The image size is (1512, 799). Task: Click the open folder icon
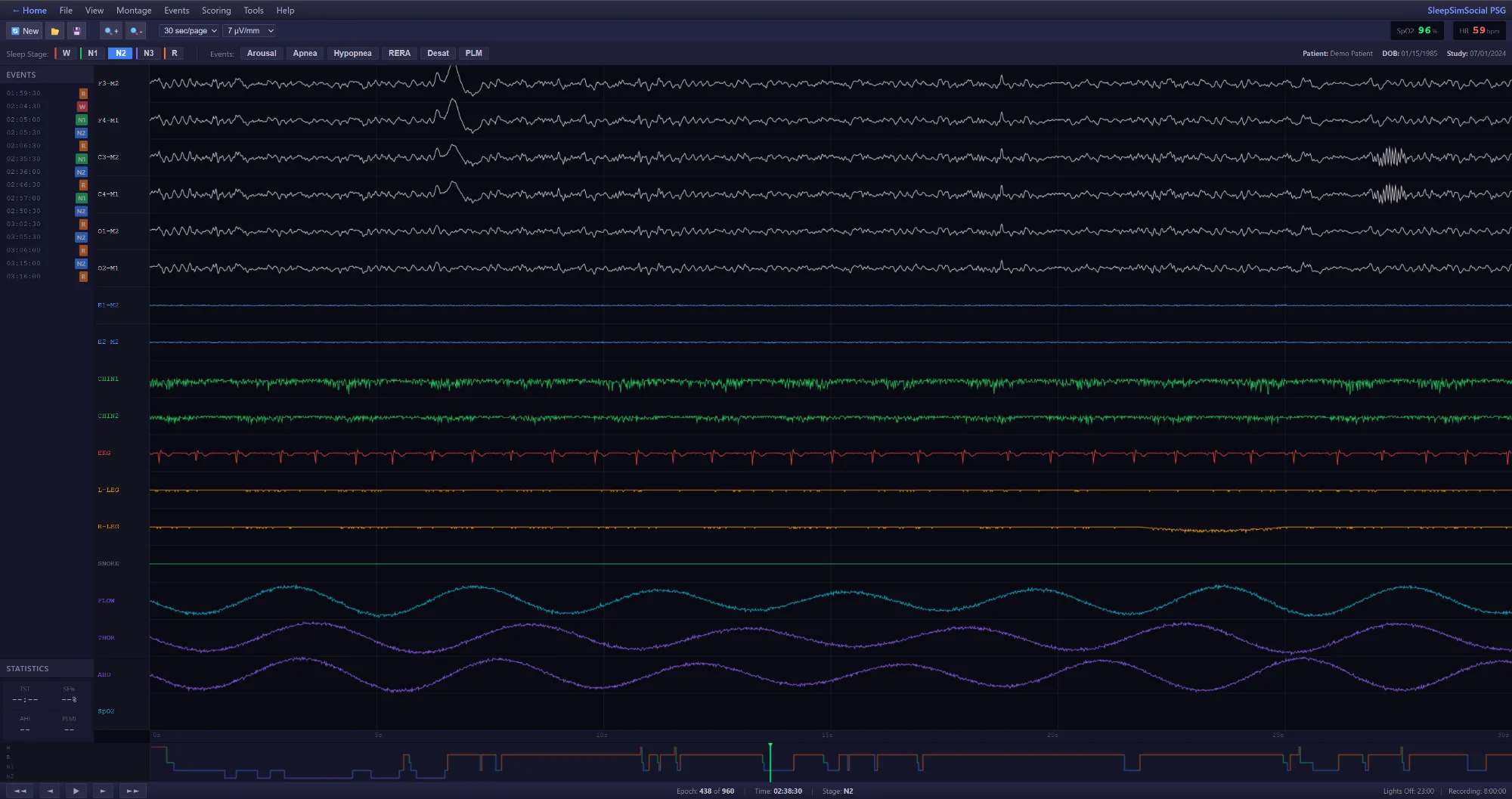pos(54,31)
